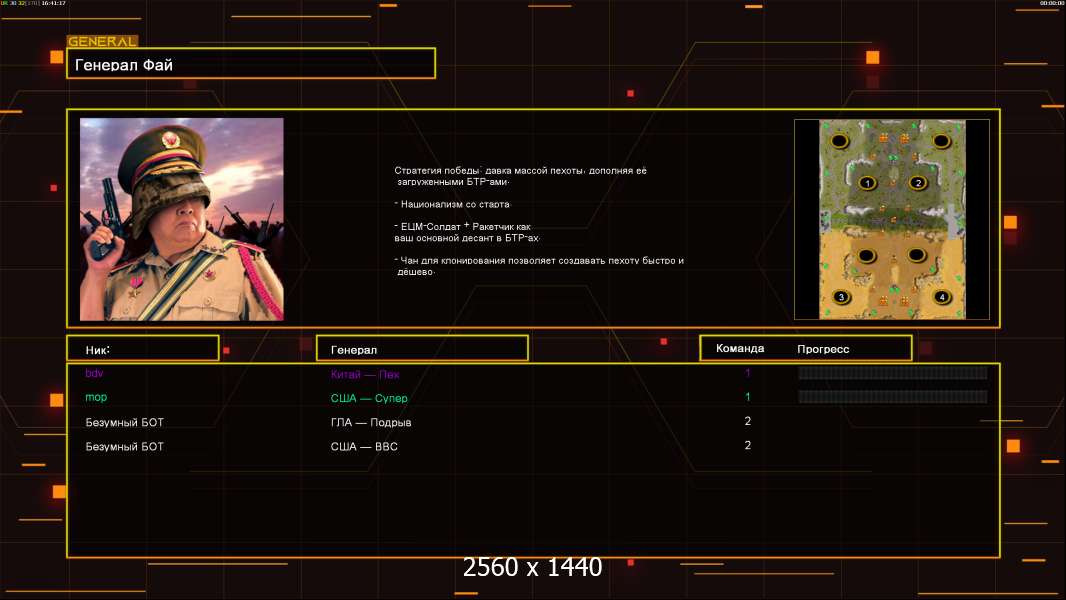Click the Китай — Пех general entry

[x=365, y=374]
